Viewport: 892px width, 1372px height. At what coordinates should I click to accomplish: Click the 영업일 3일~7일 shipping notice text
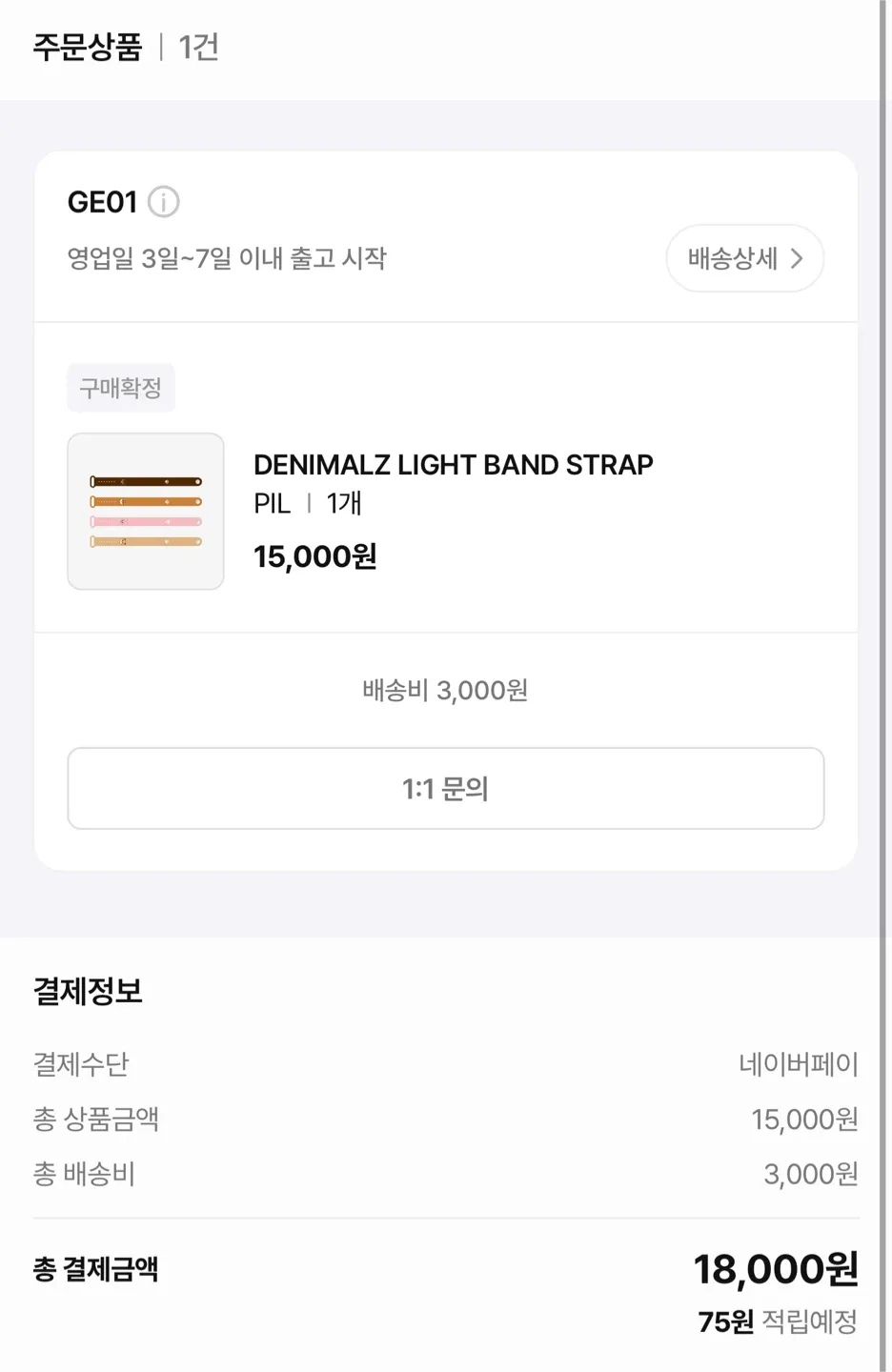pos(227,258)
